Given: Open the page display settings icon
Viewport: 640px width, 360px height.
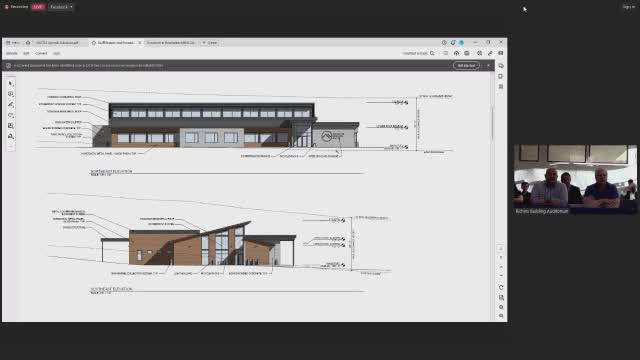Looking at the screenshot, I should (x=501, y=298).
